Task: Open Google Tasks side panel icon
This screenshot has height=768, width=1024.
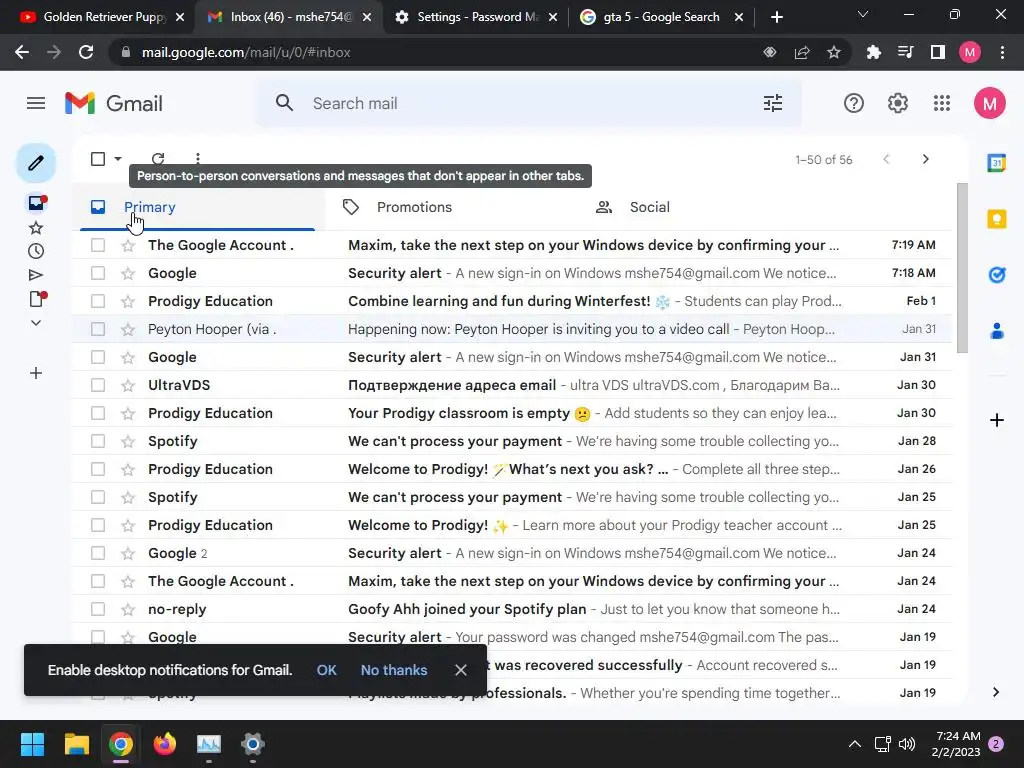Action: tap(997, 275)
